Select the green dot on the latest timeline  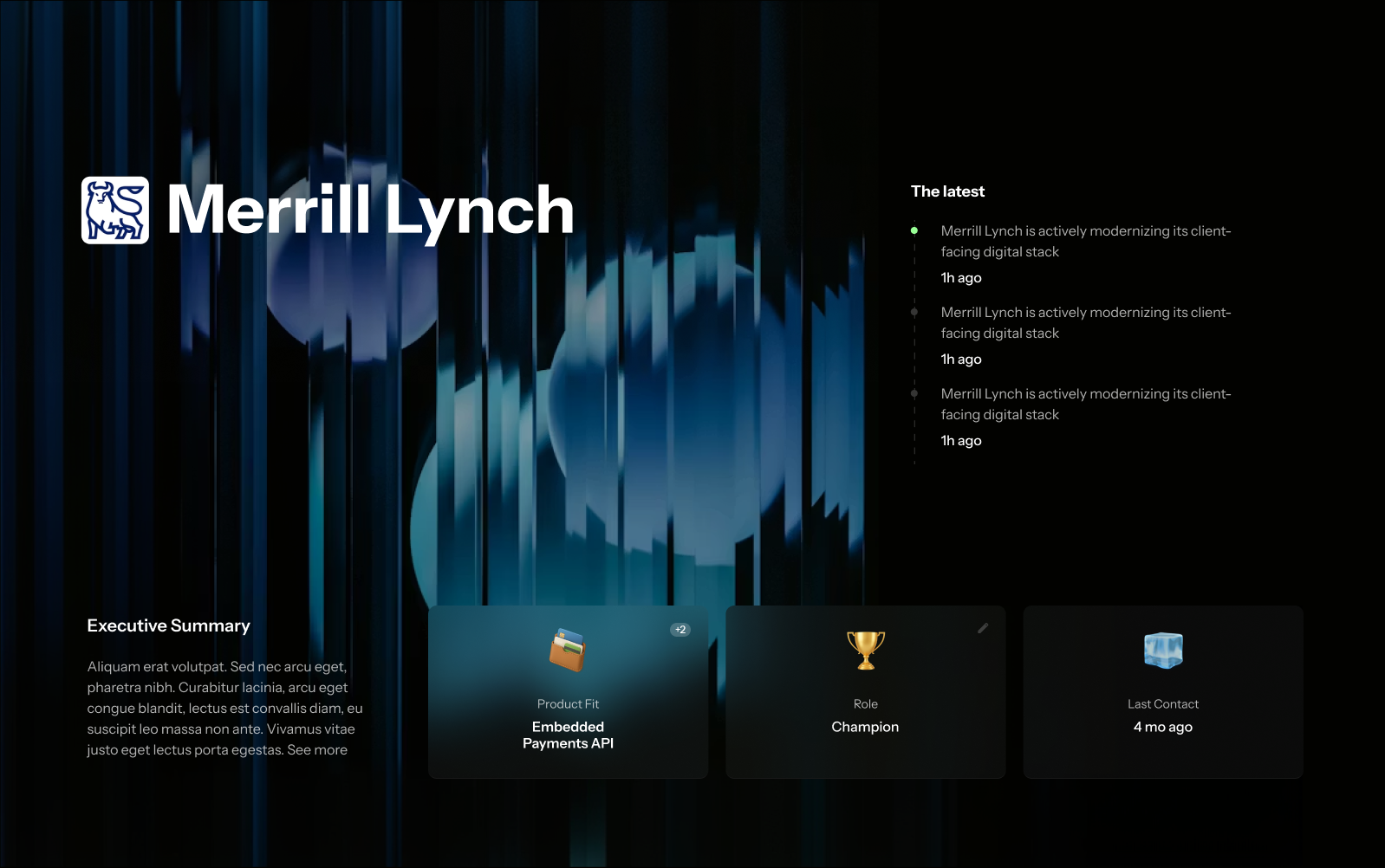tap(914, 230)
